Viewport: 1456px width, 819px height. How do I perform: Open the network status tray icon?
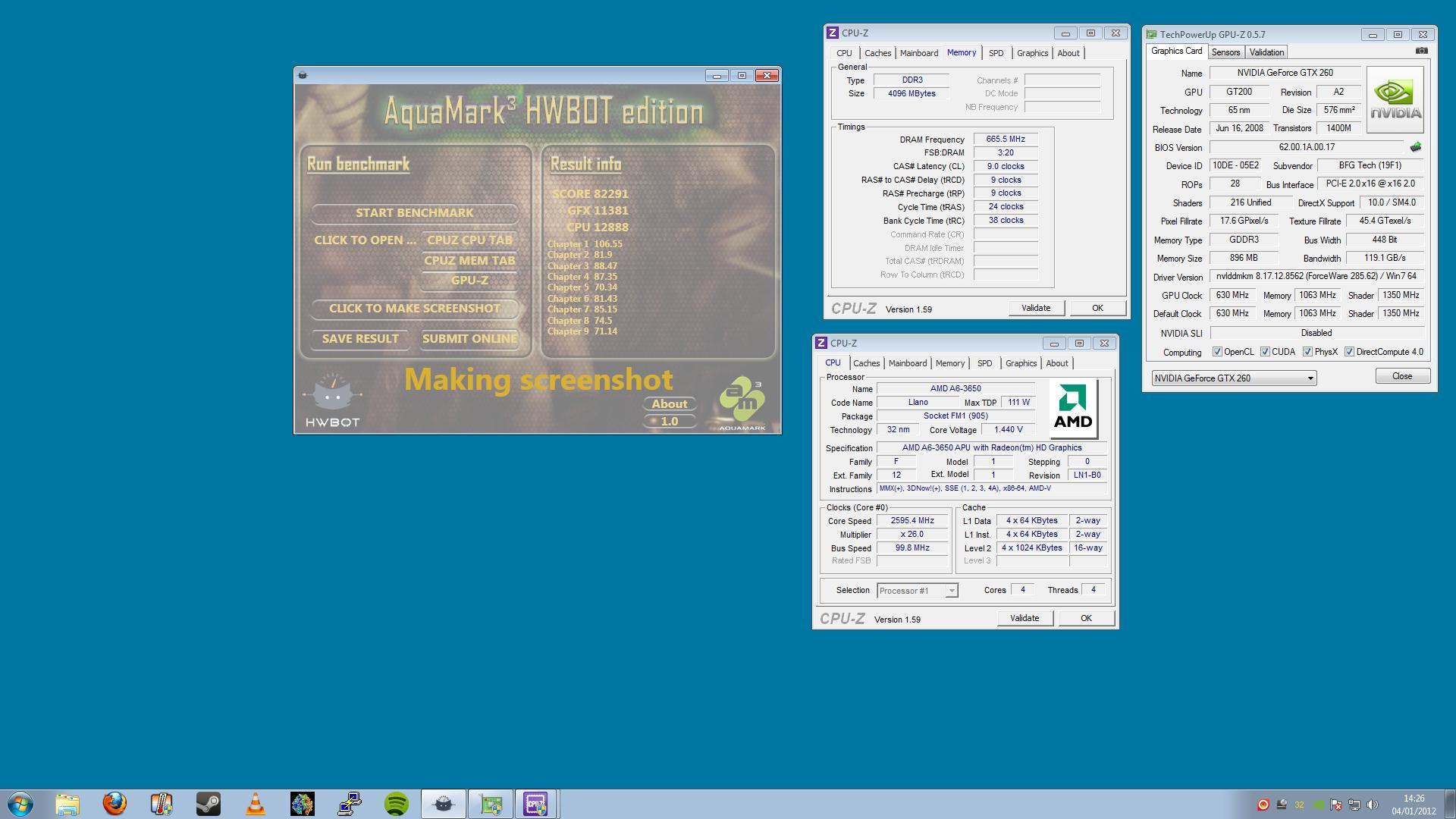tap(1354, 805)
